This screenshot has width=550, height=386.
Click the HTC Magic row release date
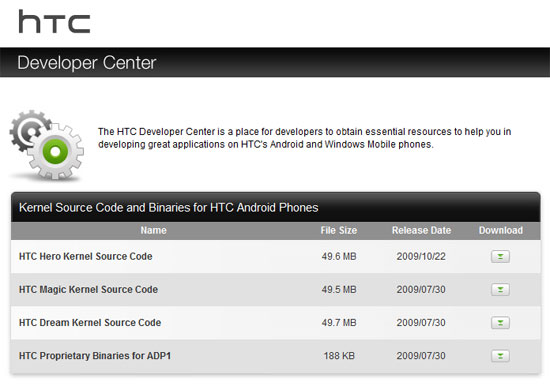pyautogui.click(x=421, y=290)
